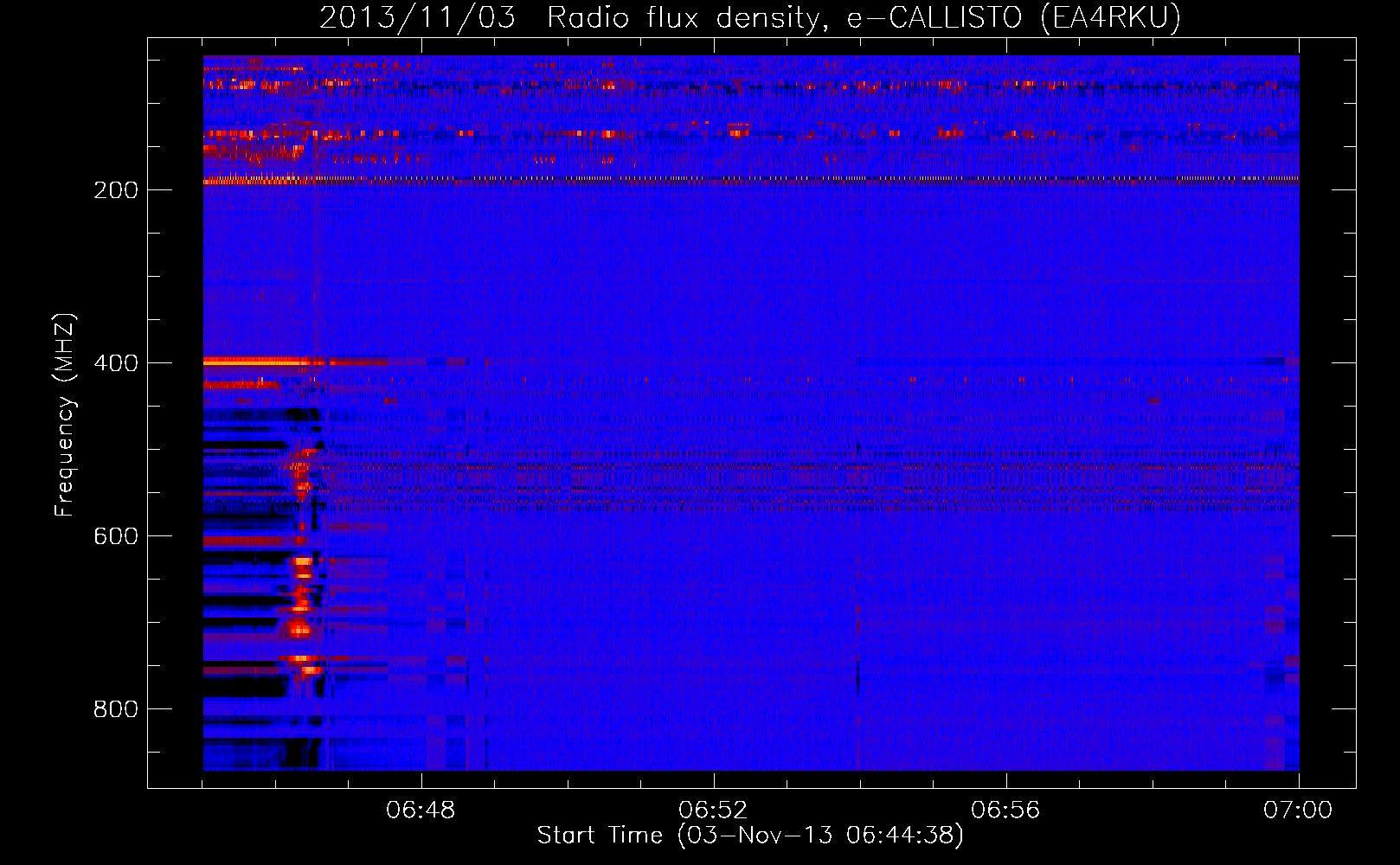This screenshot has height=865, width=1400.
Task: Click the 600 frequency tick label
Action: 116,536
